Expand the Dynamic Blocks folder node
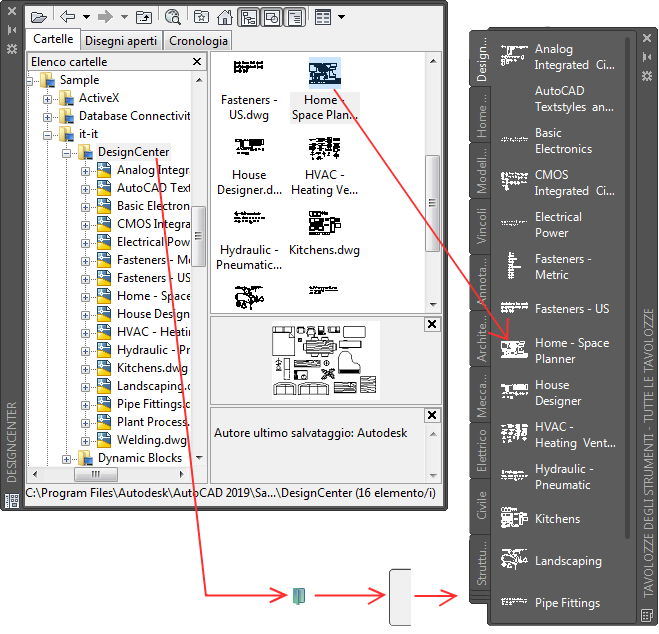 [66, 459]
